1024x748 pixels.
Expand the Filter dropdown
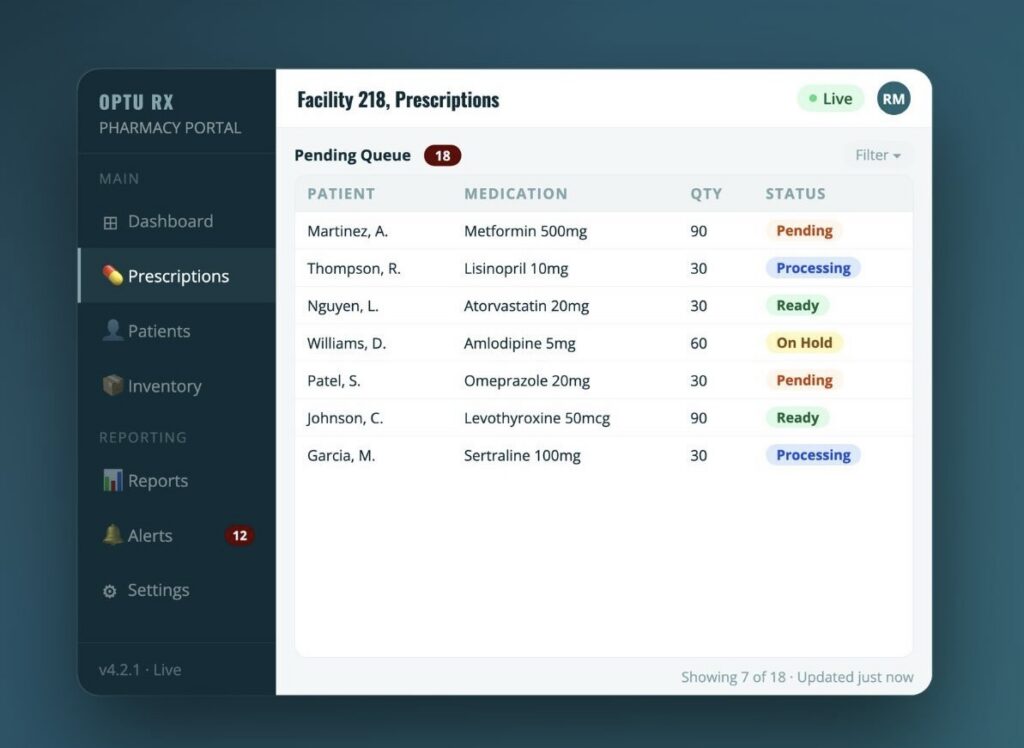[878, 155]
